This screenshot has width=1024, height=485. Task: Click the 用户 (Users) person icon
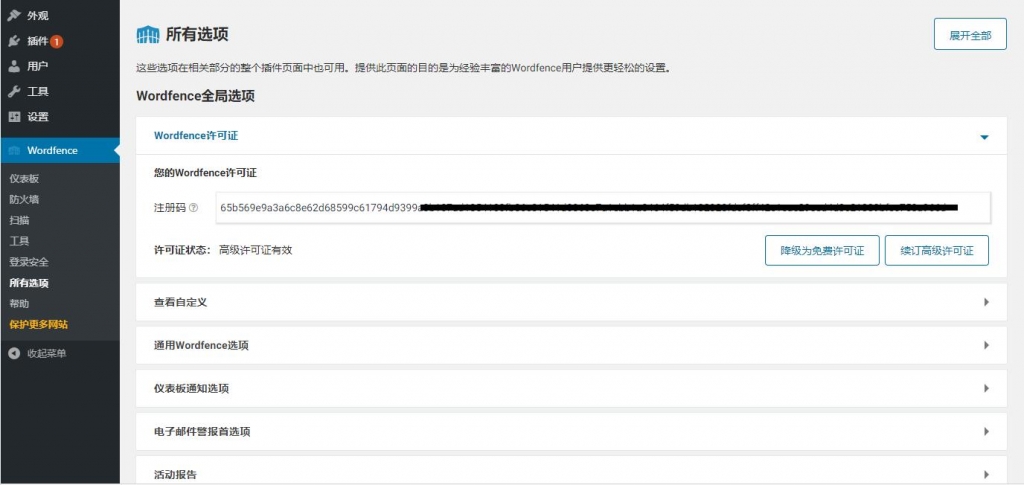[x=14, y=66]
